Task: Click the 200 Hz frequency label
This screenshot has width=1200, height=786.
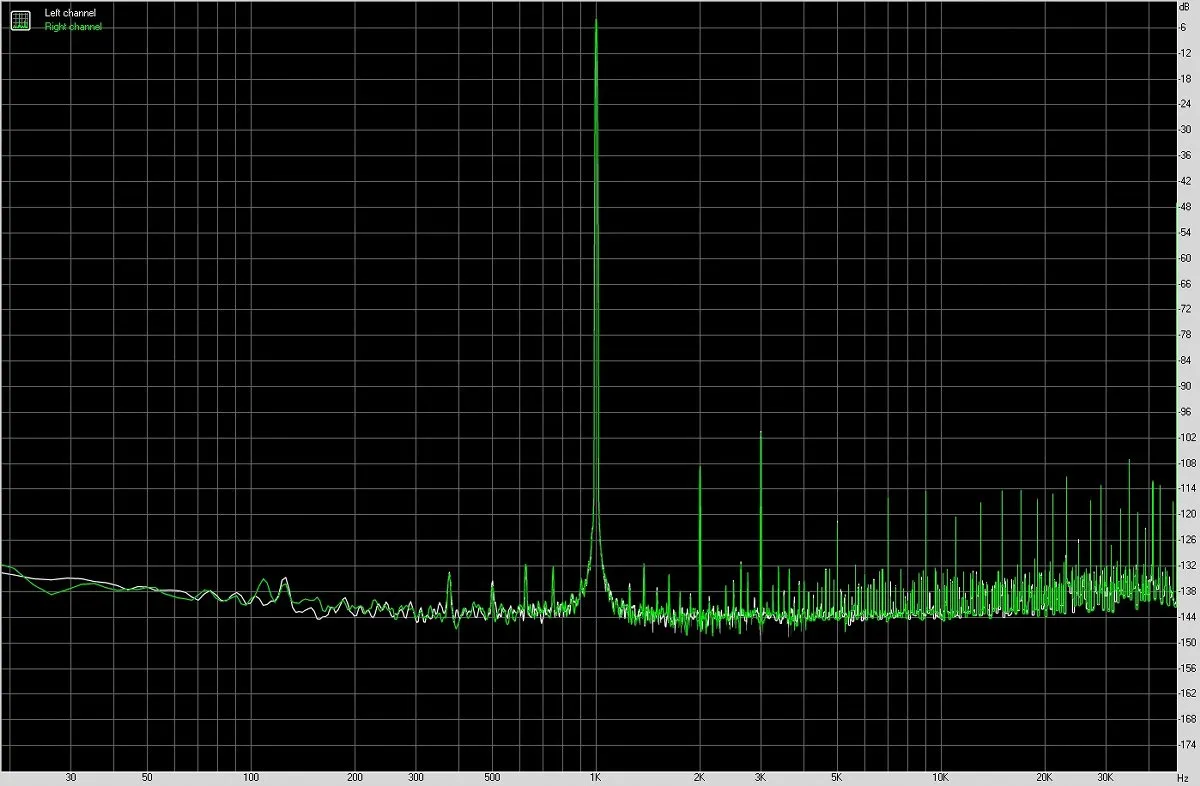Action: (x=355, y=777)
